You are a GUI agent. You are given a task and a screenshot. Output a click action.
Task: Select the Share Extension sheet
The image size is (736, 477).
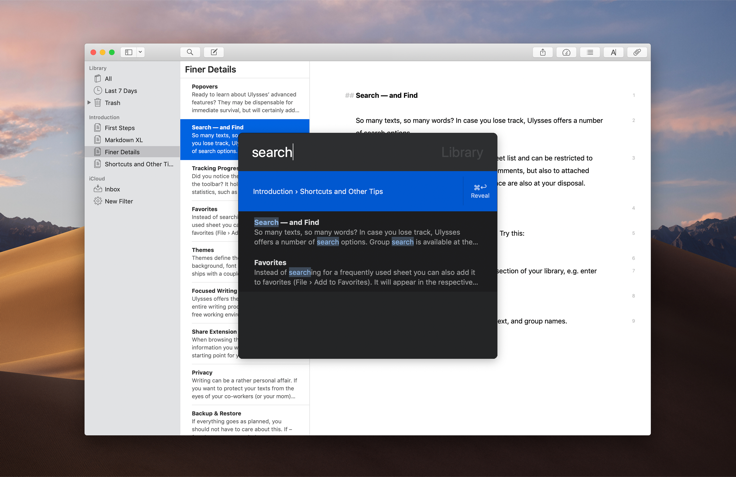(210, 344)
